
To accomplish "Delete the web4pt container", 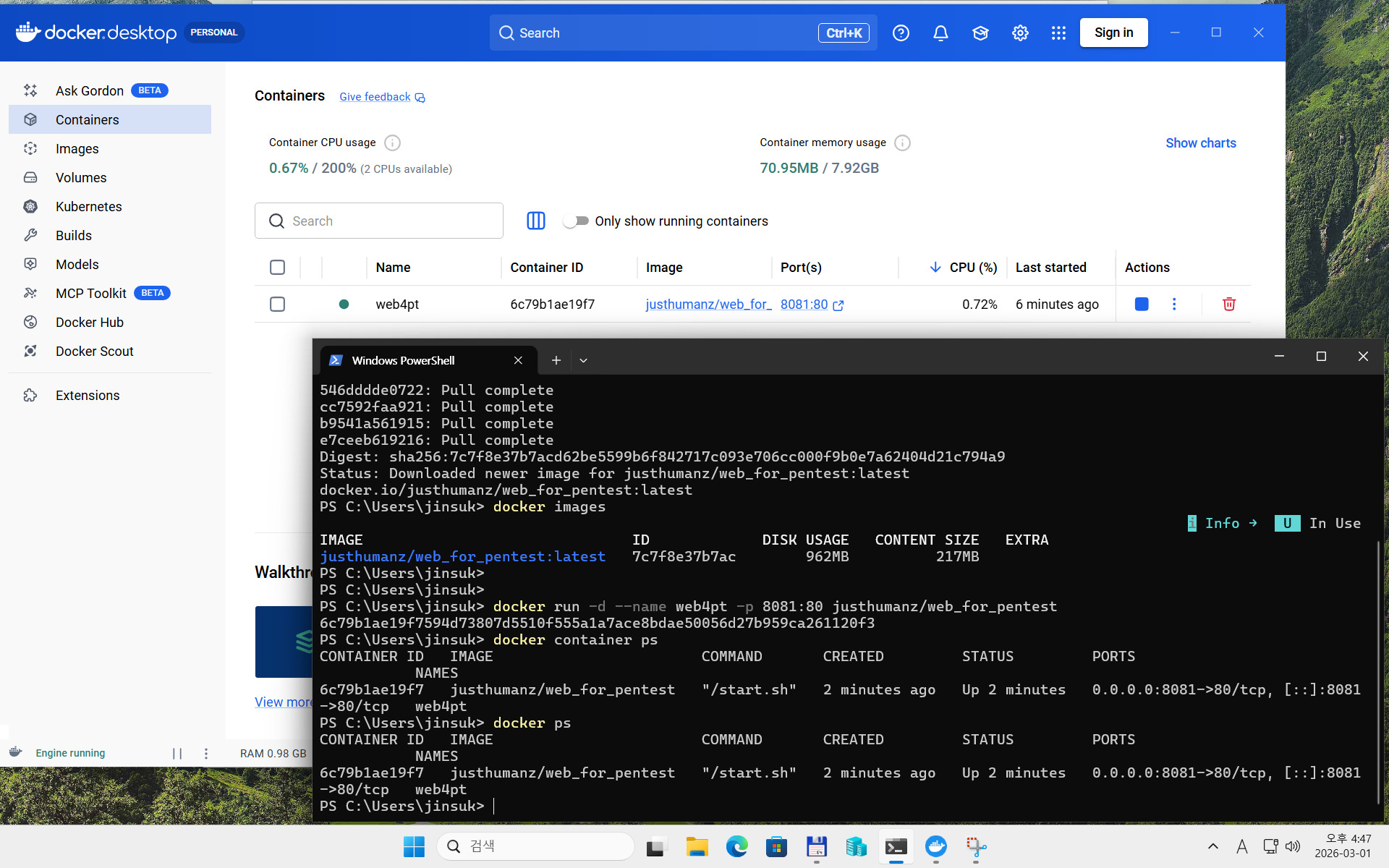I will point(1228,304).
